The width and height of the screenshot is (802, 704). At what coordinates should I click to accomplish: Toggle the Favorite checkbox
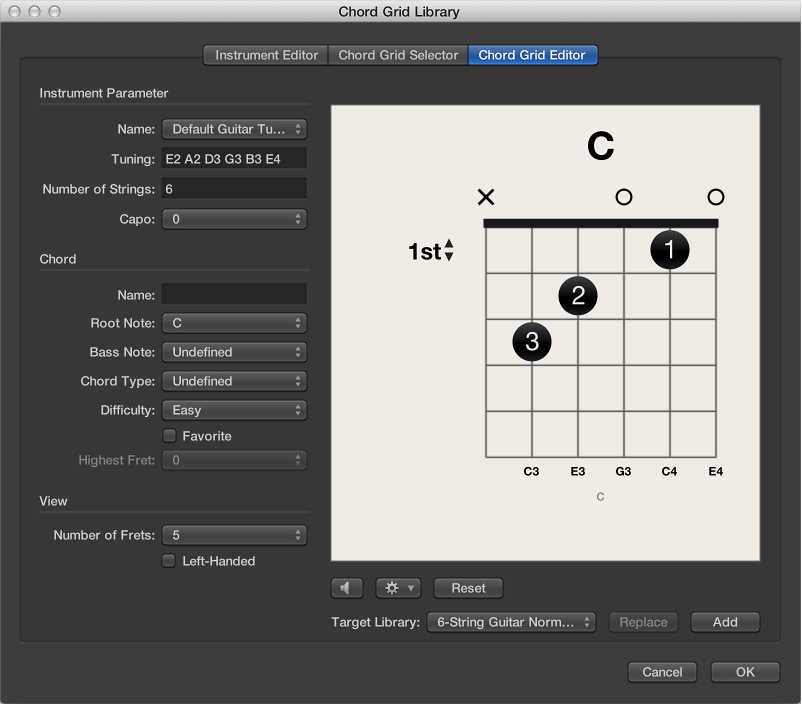pyautogui.click(x=169, y=436)
